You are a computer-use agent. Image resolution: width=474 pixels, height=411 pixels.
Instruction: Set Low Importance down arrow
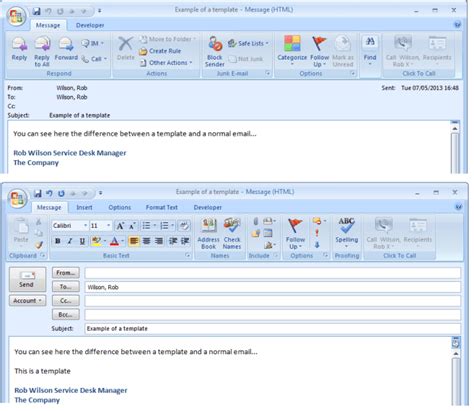(x=317, y=245)
